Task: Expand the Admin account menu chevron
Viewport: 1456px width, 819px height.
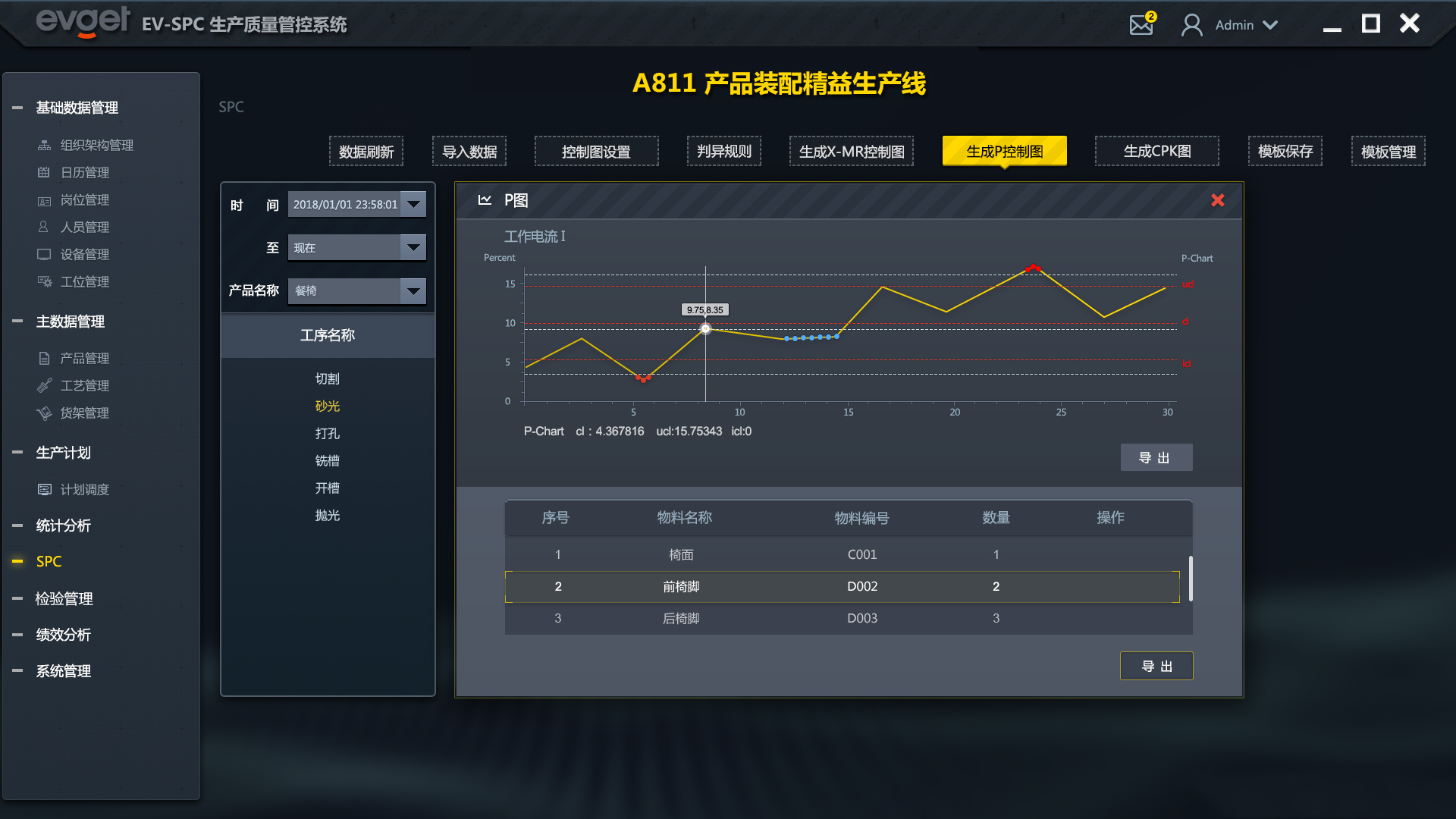Action: (1270, 25)
